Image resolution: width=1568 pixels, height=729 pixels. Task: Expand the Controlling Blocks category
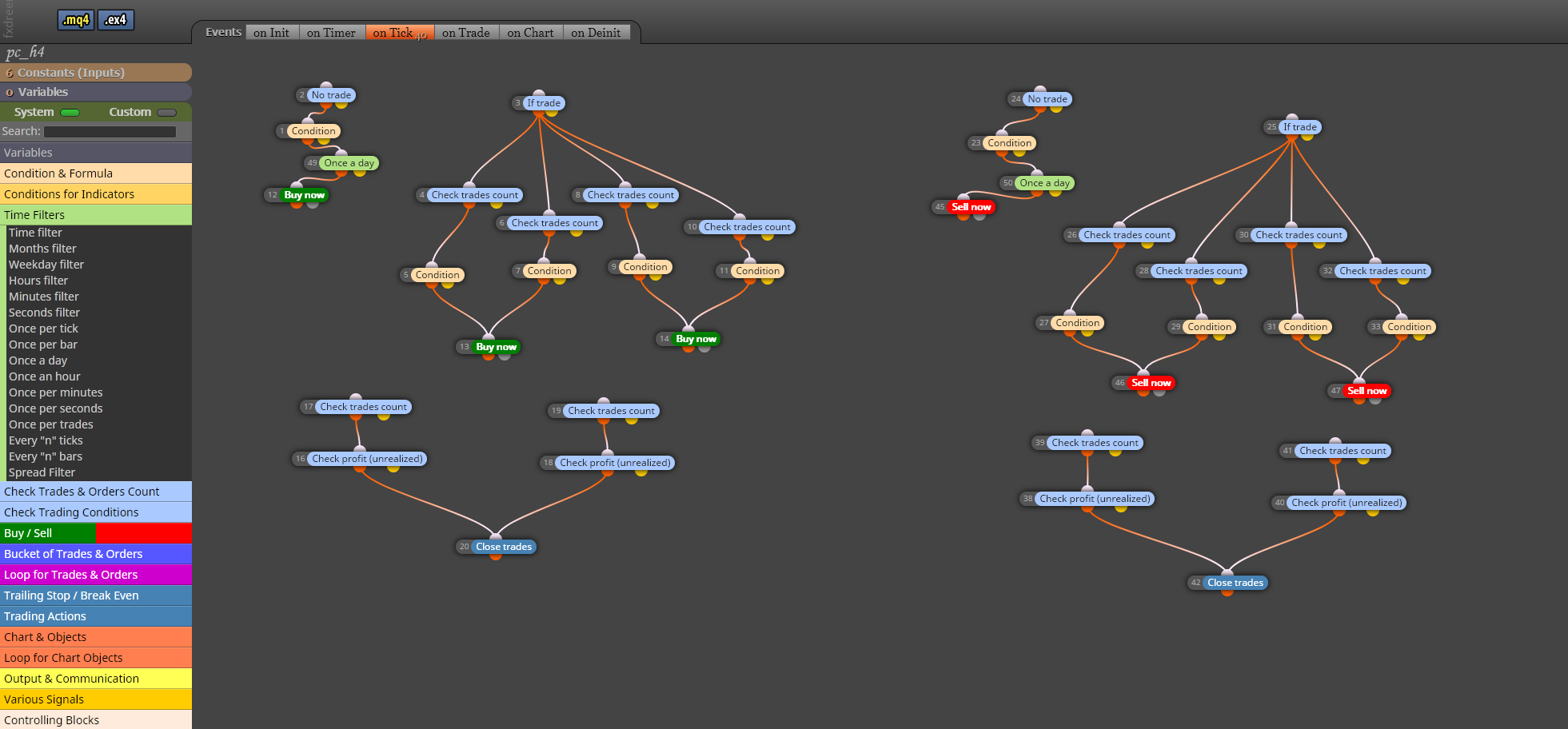click(x=96, y=720)
